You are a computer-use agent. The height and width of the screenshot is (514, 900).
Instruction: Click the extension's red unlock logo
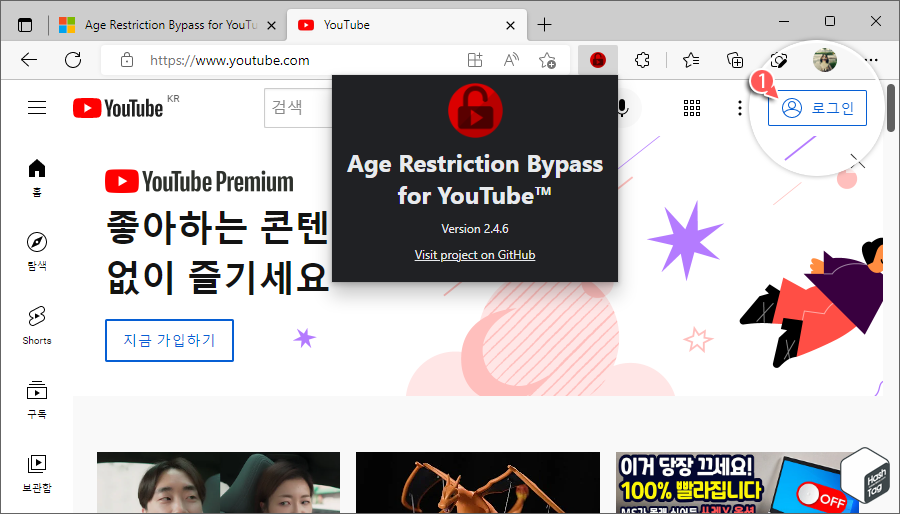pyautogui.click(x=475, y=110)
